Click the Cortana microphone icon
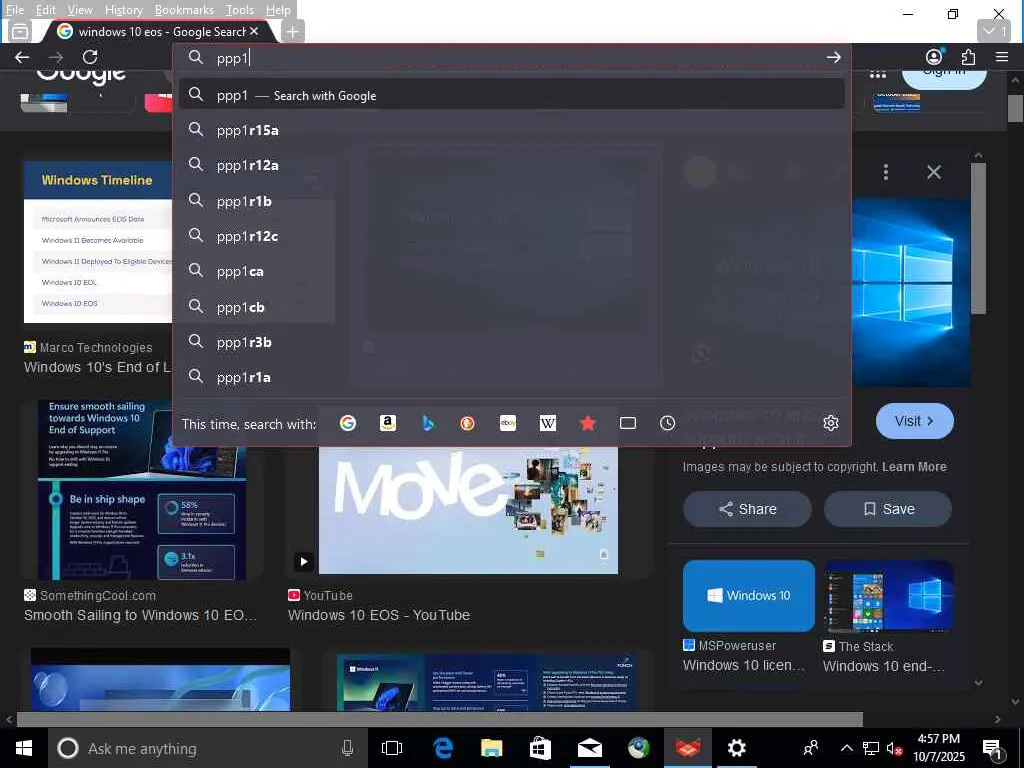1024x768 pixels. pyautogui.click(x=347, y=748)
